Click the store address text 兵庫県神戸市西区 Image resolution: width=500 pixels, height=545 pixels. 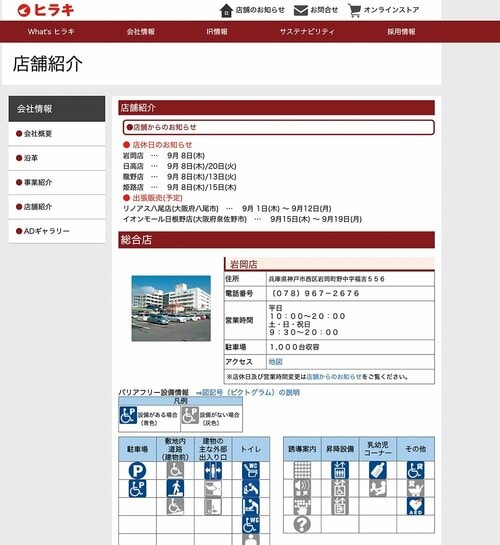tap(326, 279)
